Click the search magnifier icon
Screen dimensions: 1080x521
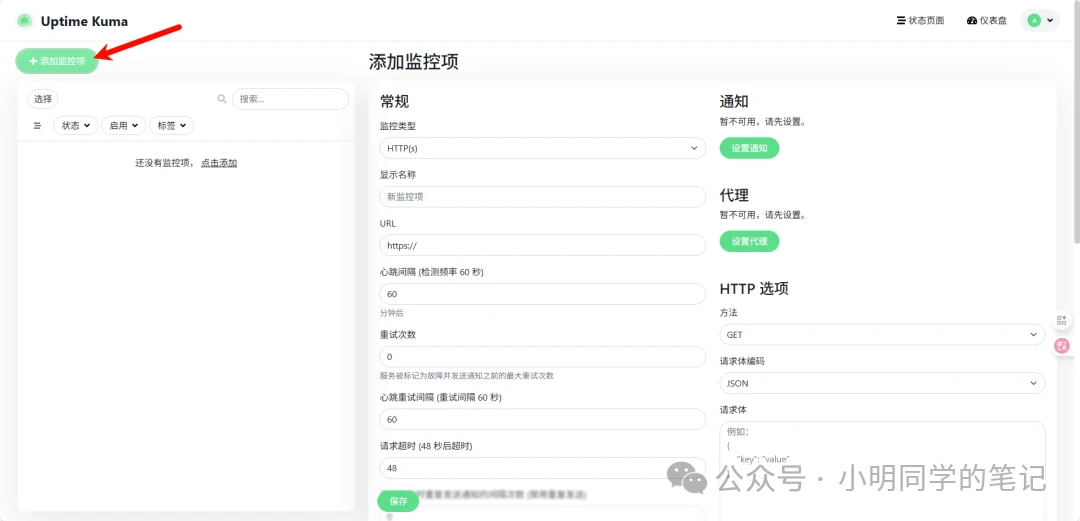[222, 99]
